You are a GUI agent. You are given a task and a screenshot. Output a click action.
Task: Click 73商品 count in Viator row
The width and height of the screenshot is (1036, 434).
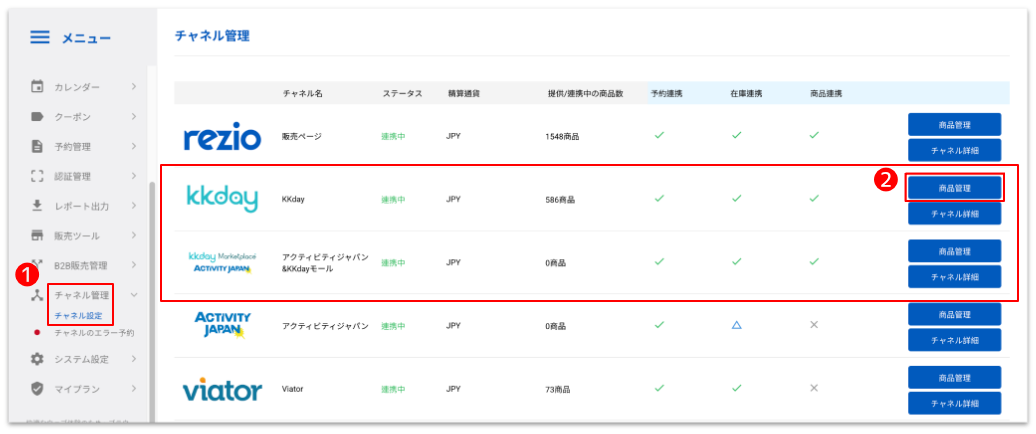tap(558, 389)
